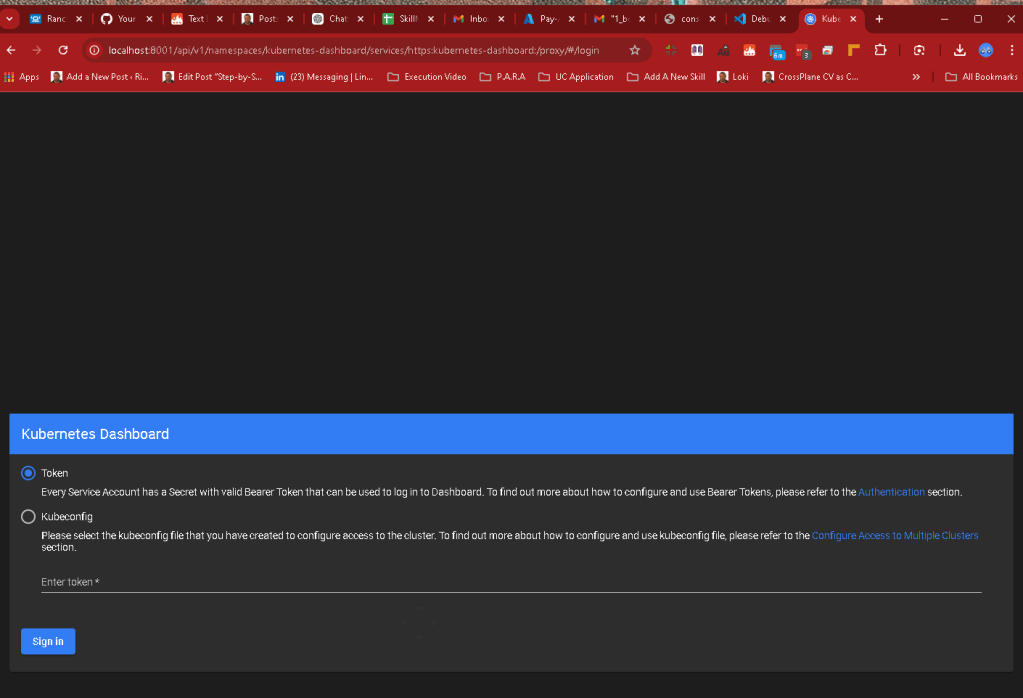Click the yellow corner extension icon
The height and width of the screenshot is (698, 1023).
pos(853,50)
